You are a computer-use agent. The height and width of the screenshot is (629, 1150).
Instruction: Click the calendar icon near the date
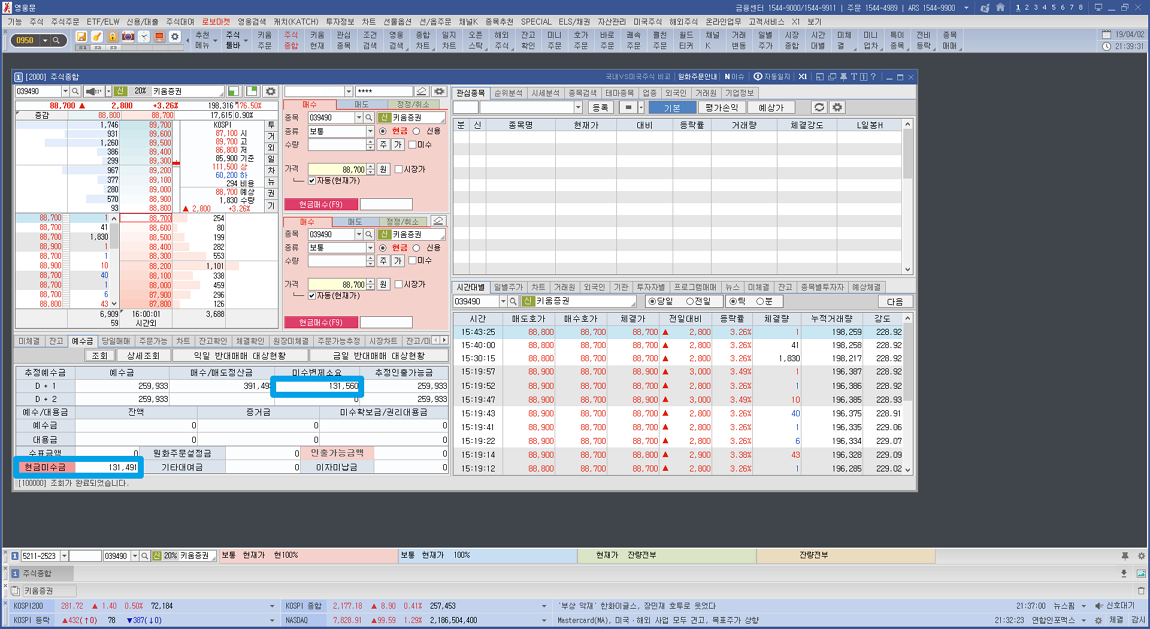1106,34
